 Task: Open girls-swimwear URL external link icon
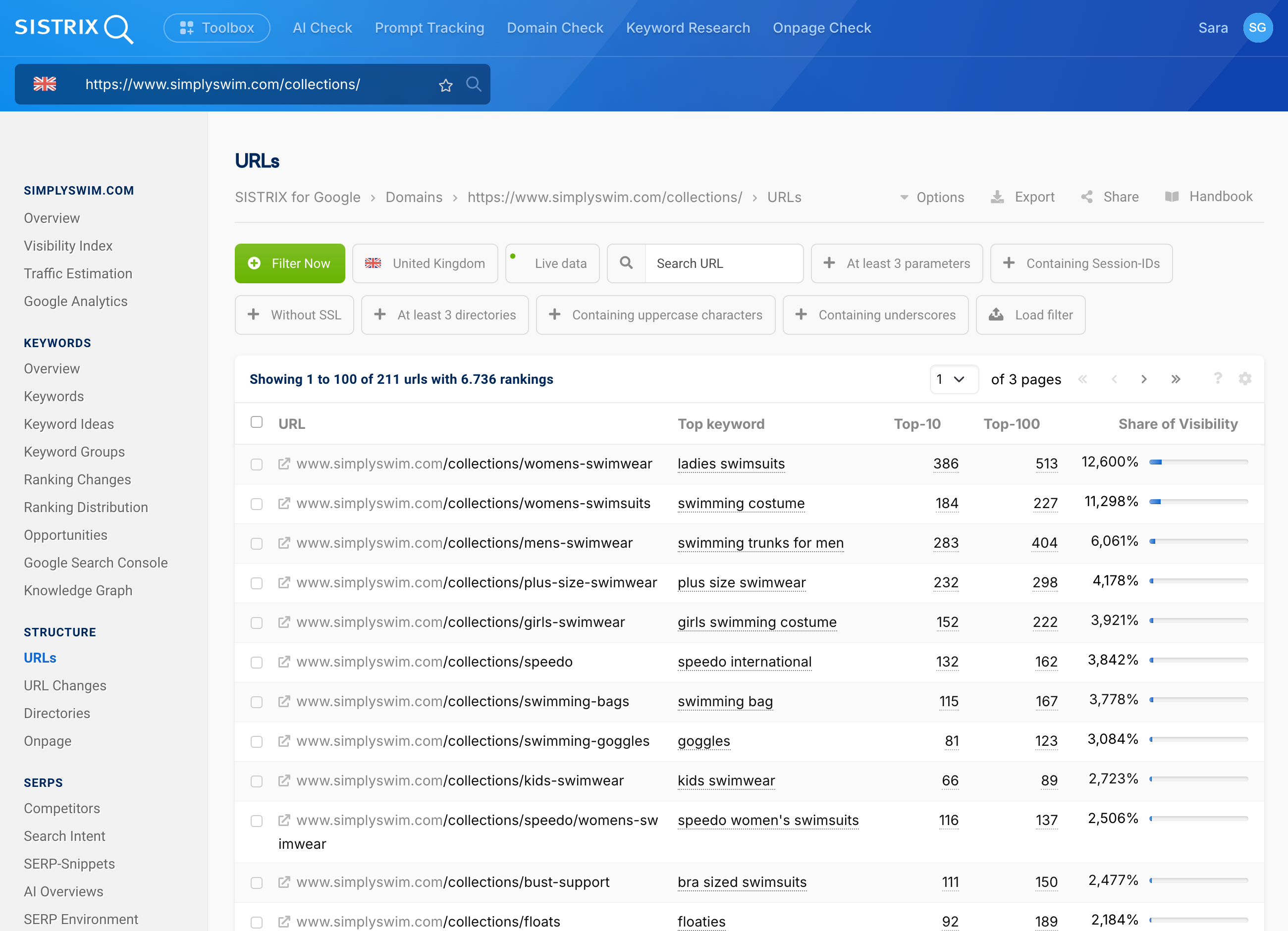click(284, 622)
